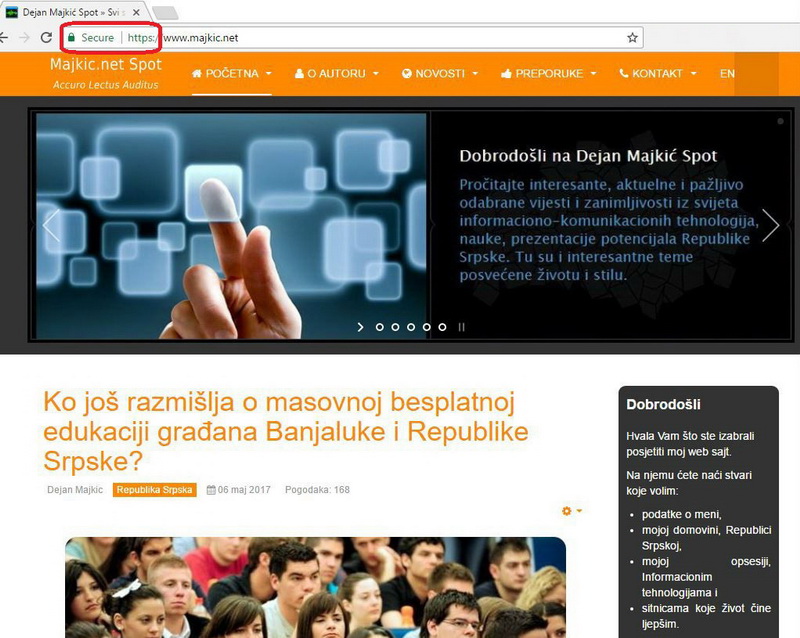Click the Republika Srpska category tag

pyautogui.click(x=154, y=490)
